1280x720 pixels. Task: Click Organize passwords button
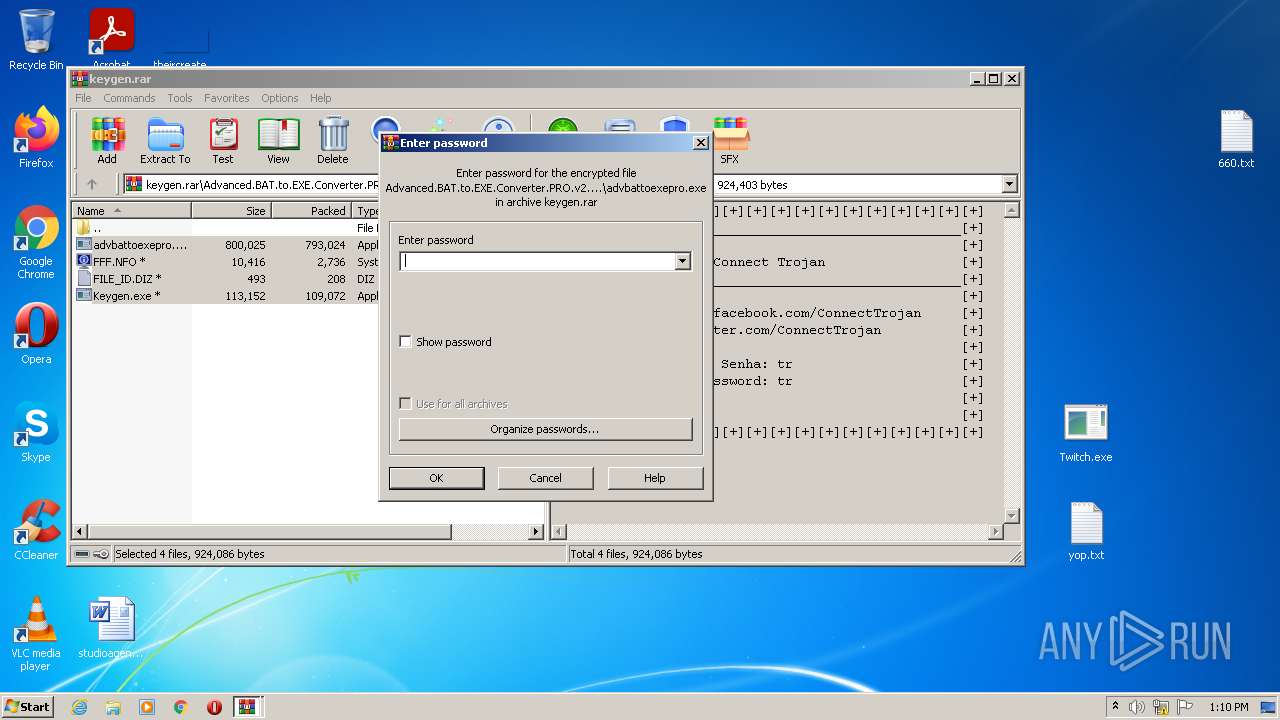click(x=545, y=429)
